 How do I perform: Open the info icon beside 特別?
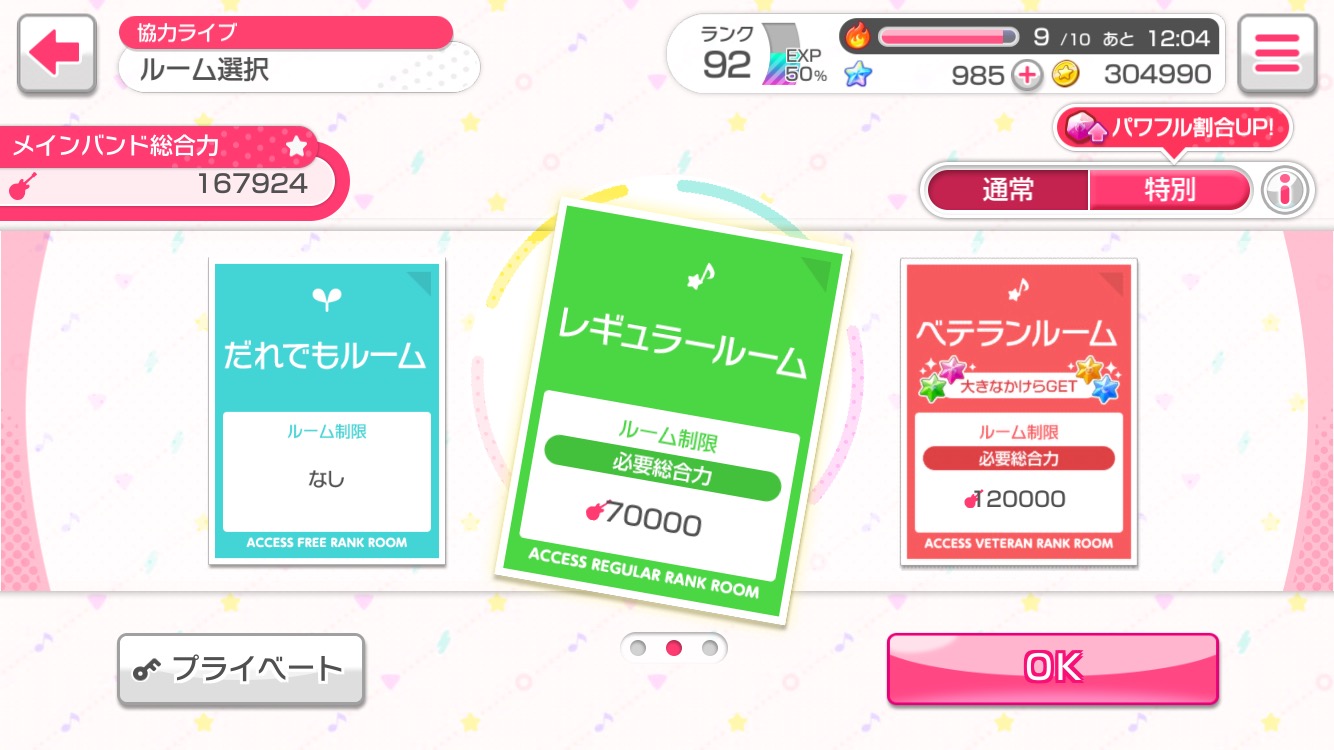[1287, 190]
